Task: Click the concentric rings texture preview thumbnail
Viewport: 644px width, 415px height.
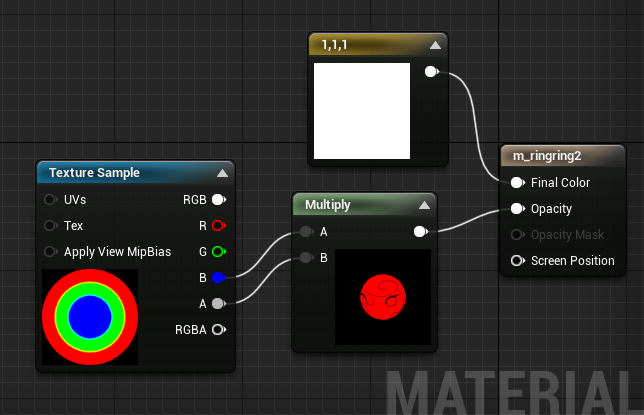Action: [90, 317]
